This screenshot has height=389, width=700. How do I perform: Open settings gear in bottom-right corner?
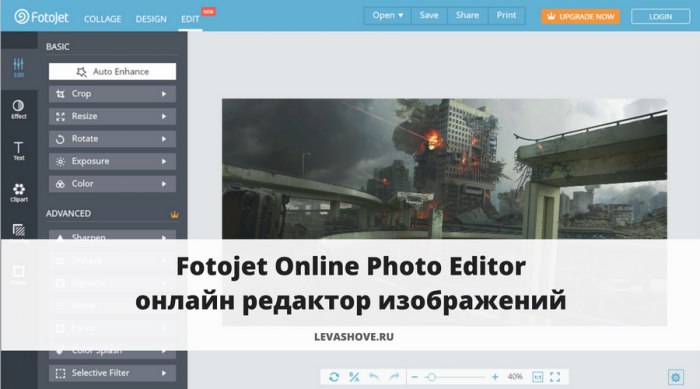click(x=675, y=377)
